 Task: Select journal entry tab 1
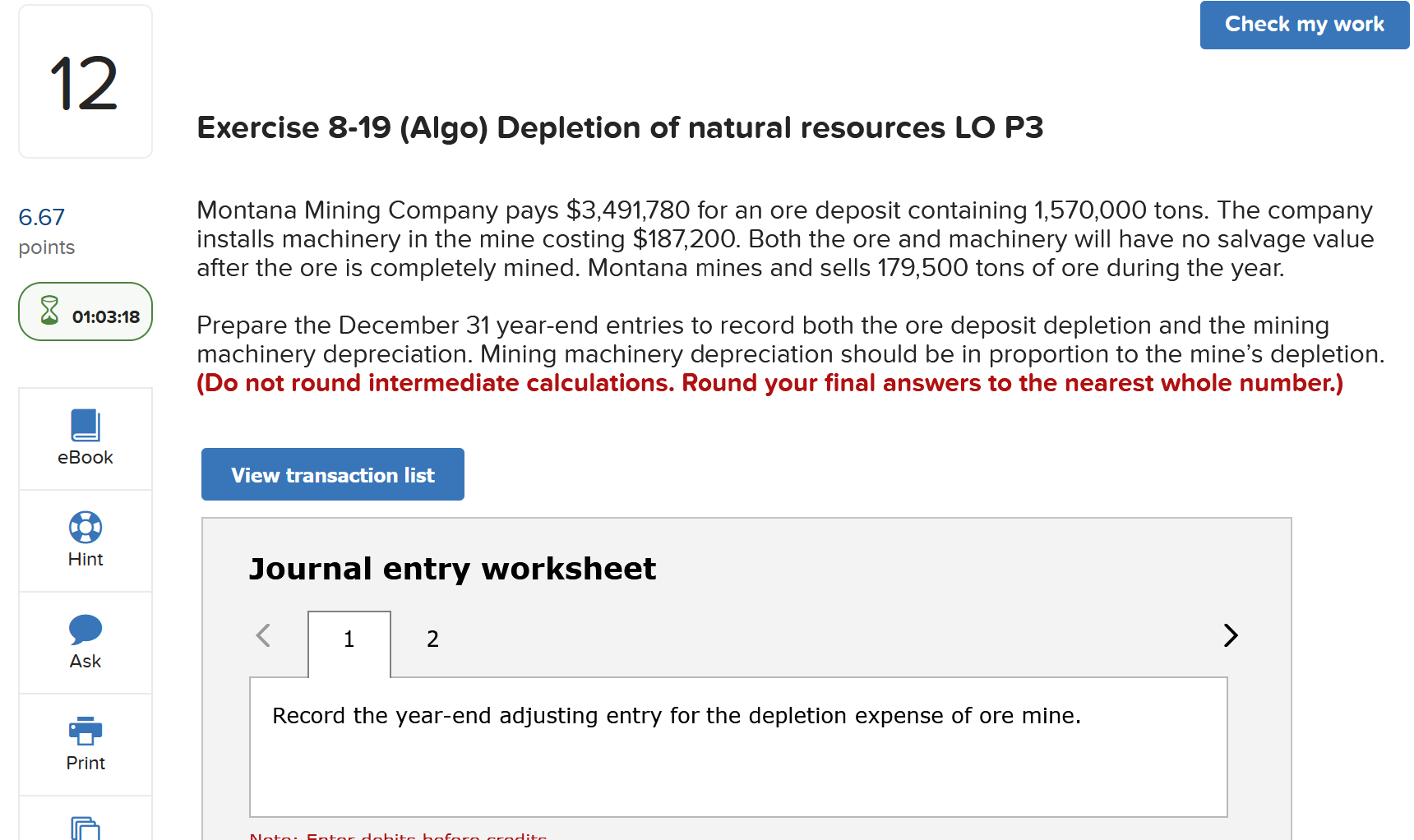pyautogui.click(x=349, y=639)
